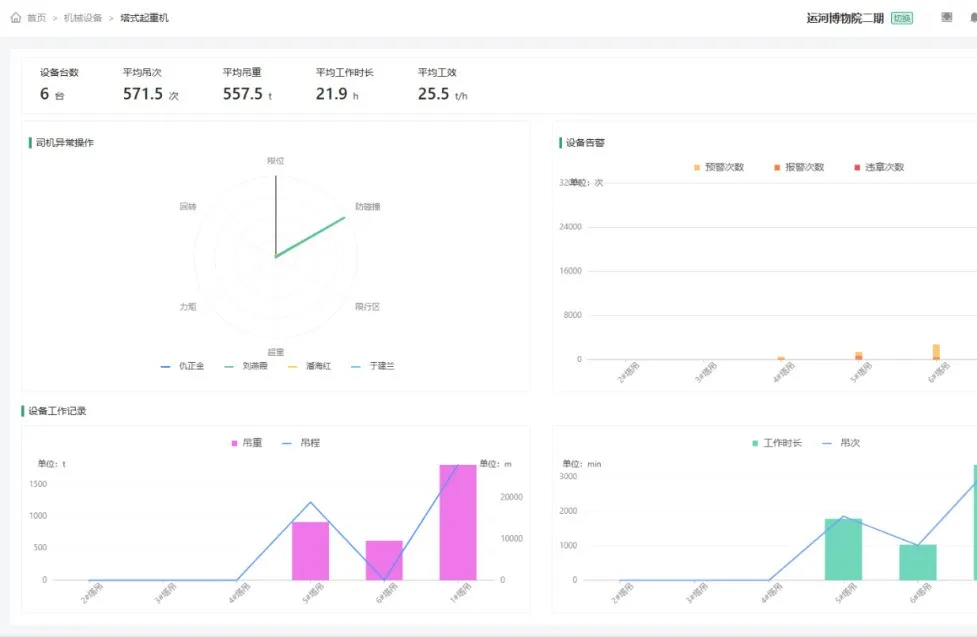Screen dimensions: 977x637
Task: Click the 防碰撞 axis label on radar
Action: tap(368, 206)
